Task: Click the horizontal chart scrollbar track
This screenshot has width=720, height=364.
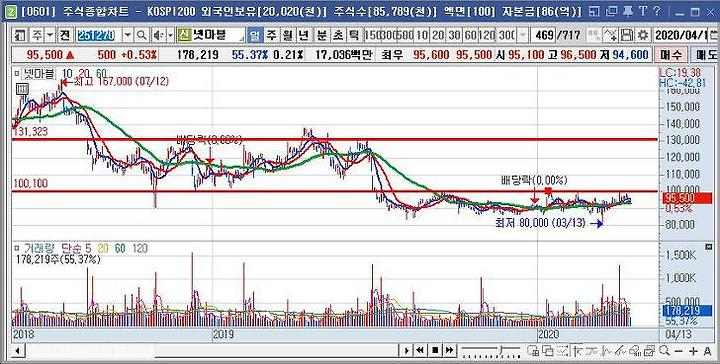Action: pyautogui.click(x=212, y=351)
